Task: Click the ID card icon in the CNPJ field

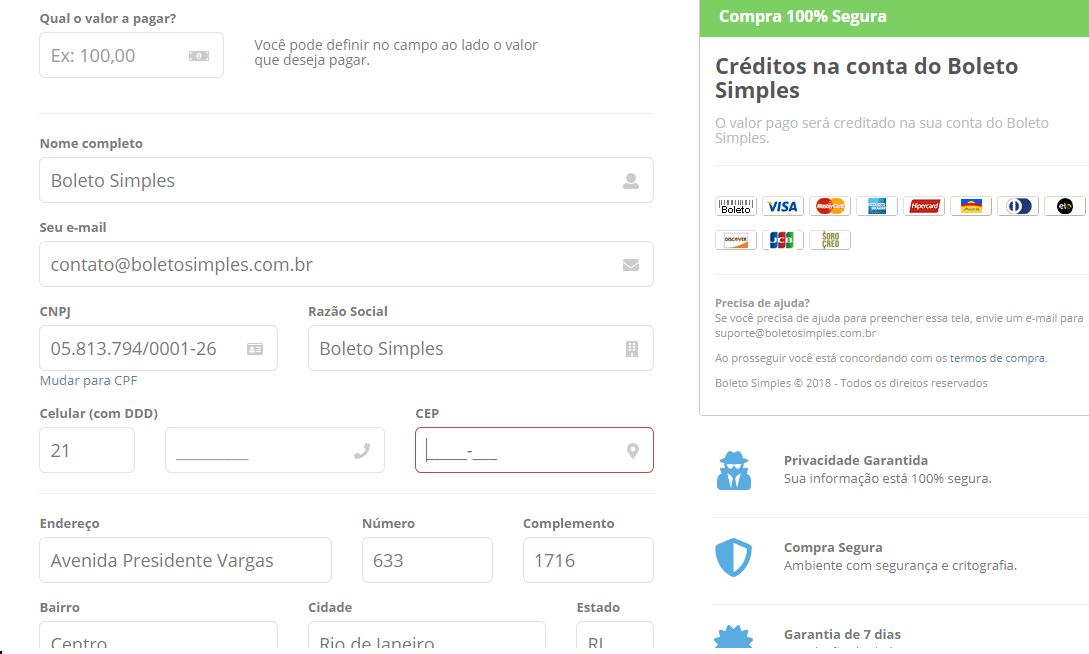Action: tap(255, 349)
